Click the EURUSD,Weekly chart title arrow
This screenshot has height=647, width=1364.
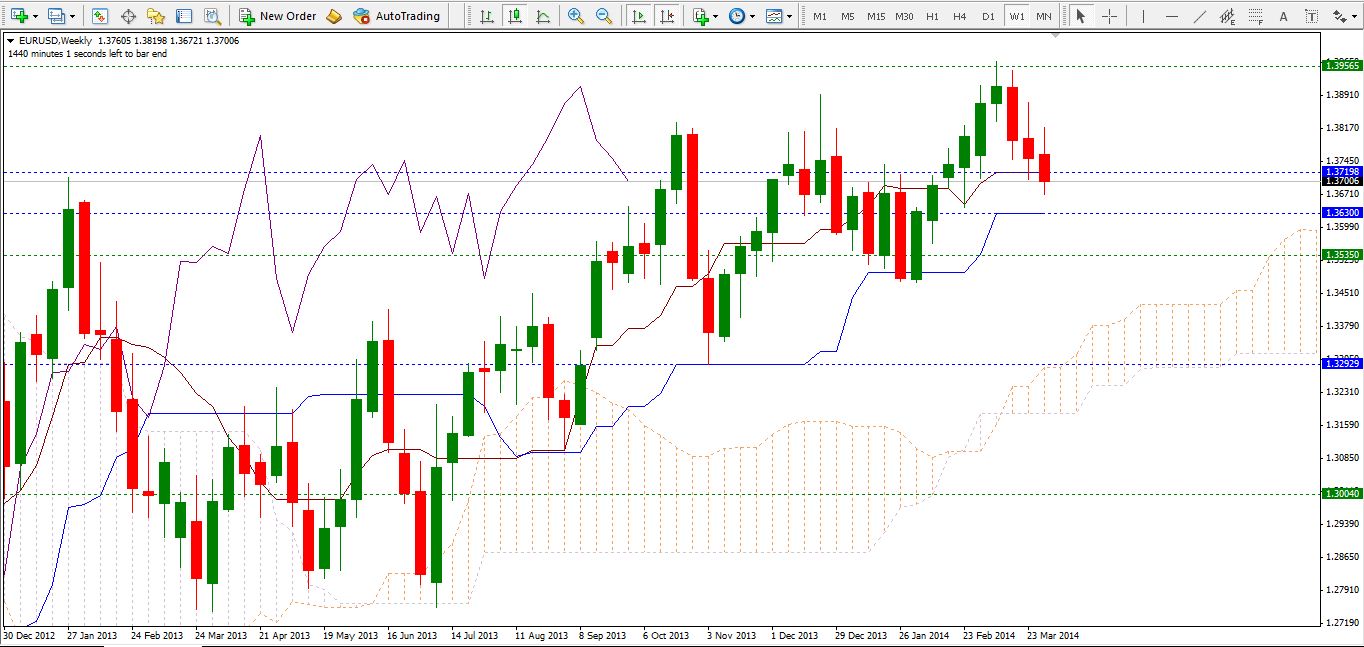[x=10, y=40]
